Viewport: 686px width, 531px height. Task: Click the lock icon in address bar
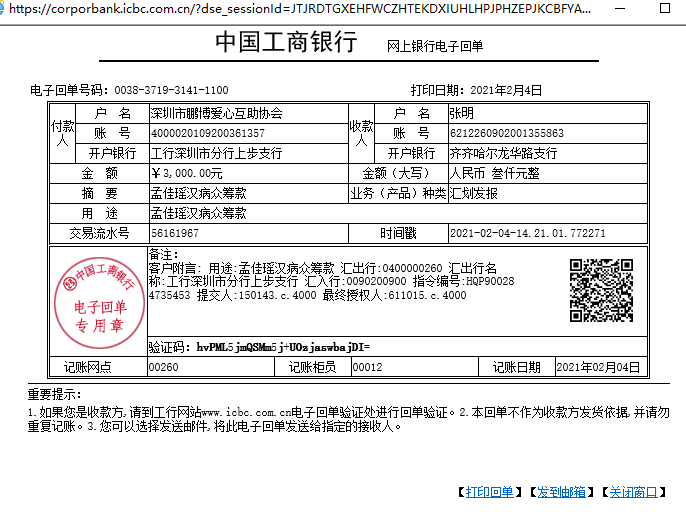(x=8, y=8)
